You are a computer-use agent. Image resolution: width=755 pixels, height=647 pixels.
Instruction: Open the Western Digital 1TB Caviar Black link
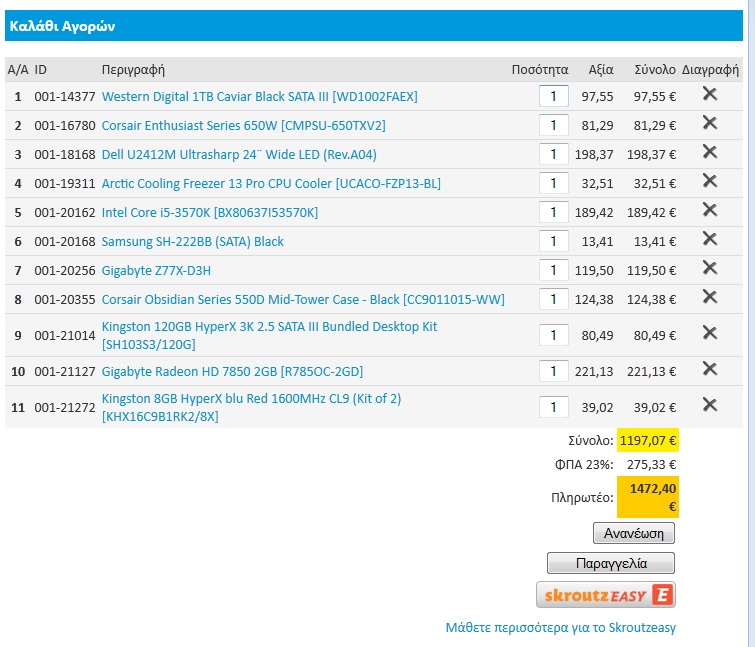(x=260, y=97)
